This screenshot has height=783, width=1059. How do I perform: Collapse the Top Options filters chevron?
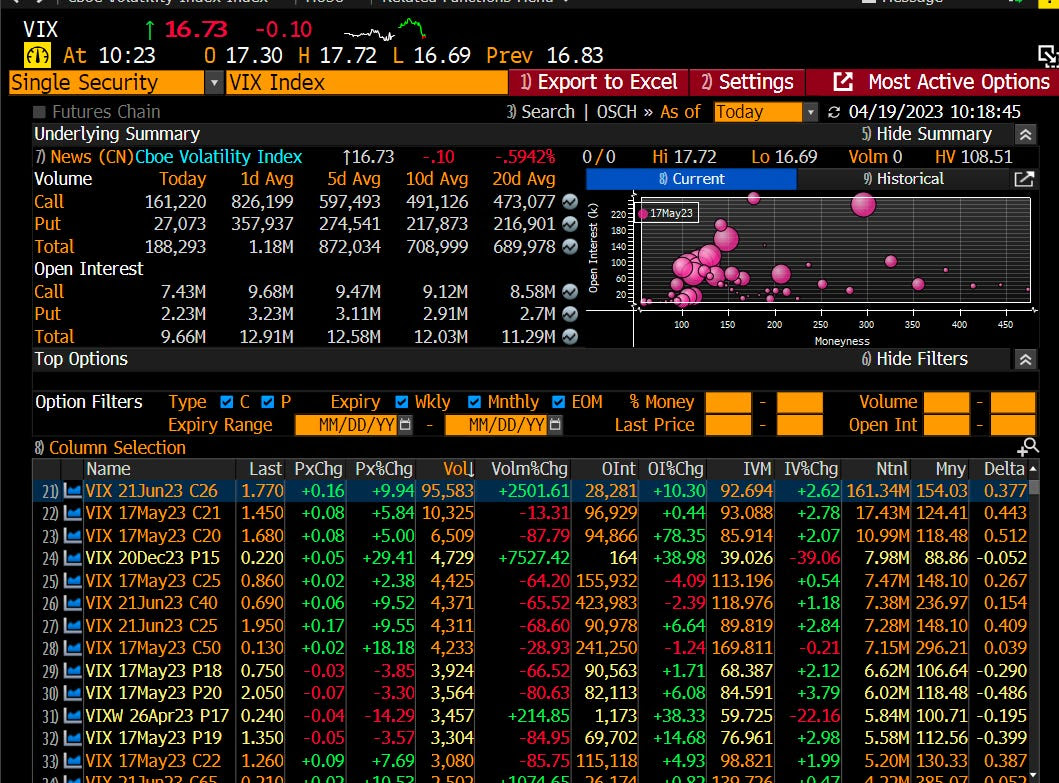[1025, 359]
